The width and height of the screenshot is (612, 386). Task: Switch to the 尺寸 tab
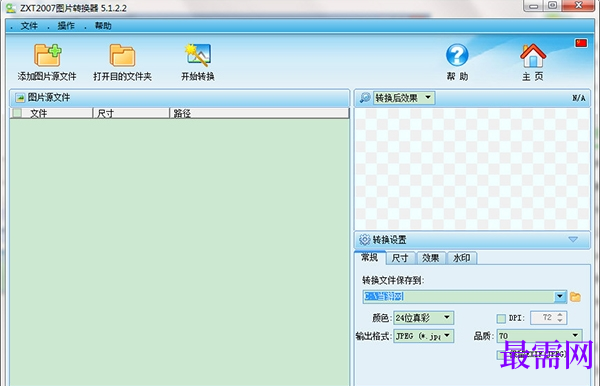pyautogui.click(x=400, y=258)
